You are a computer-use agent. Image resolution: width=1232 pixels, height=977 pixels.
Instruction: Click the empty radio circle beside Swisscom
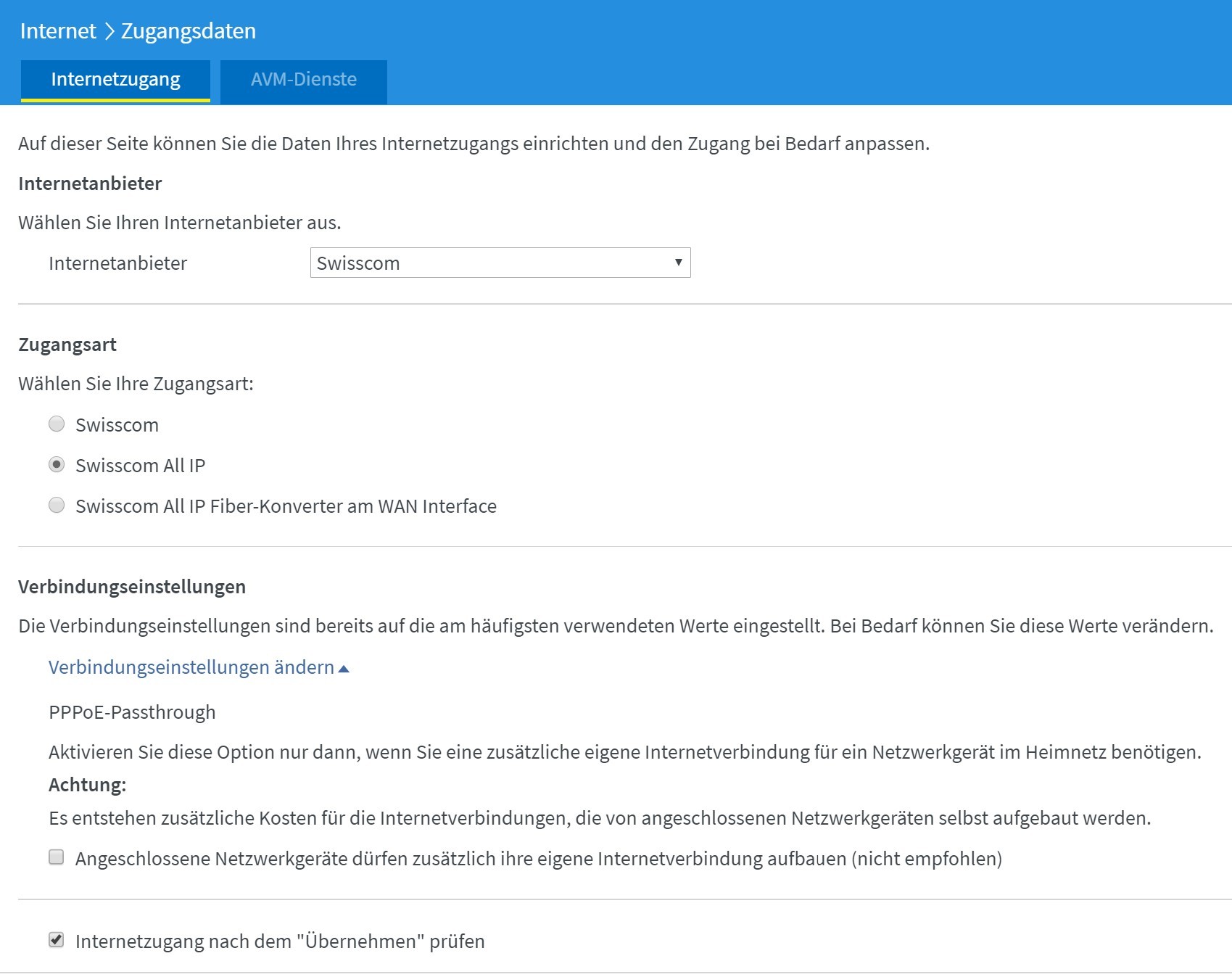click(x=56, y=424)
